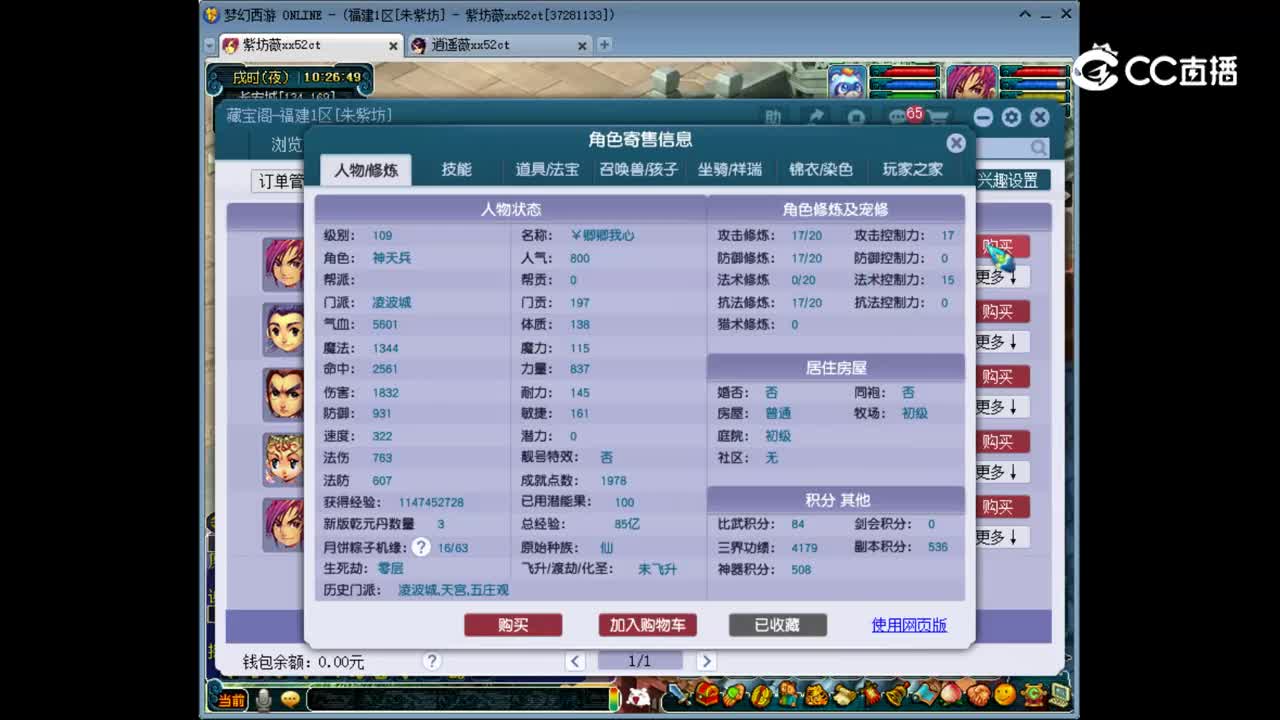Open the 使用网页版 link
Screen dimensions: 1280x720
(x=909, y=625)
